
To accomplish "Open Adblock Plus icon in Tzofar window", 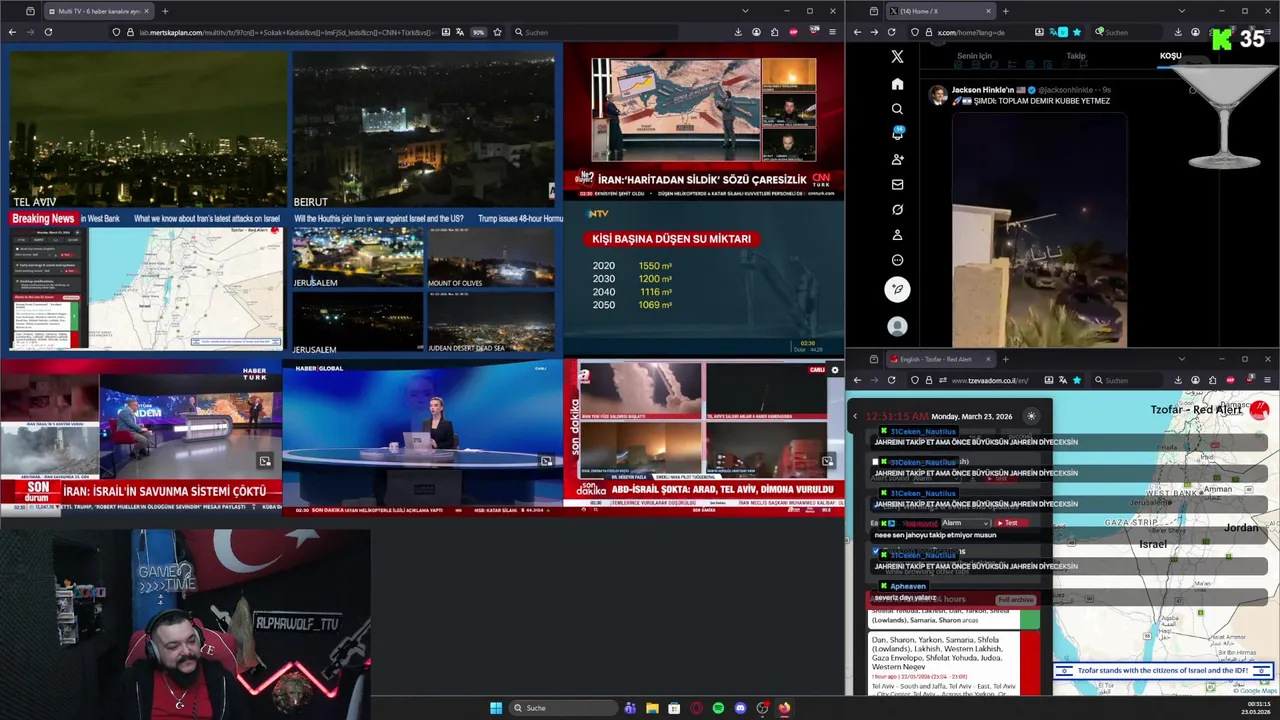I will pos(1230,380).
